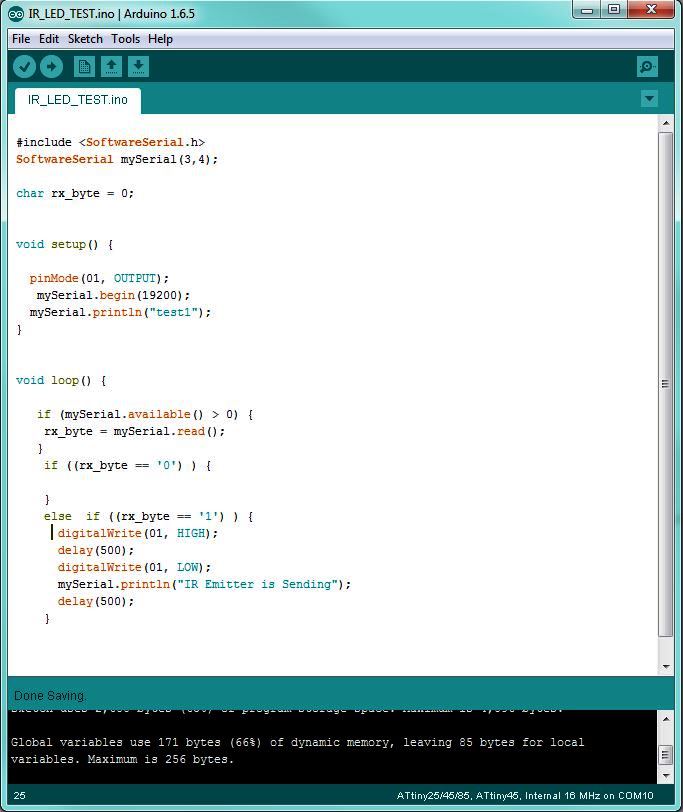The width and height of the screenshot is (683, 812).
Task: Click the 'void setup() {' line
Action: click(x=65, y=244)
